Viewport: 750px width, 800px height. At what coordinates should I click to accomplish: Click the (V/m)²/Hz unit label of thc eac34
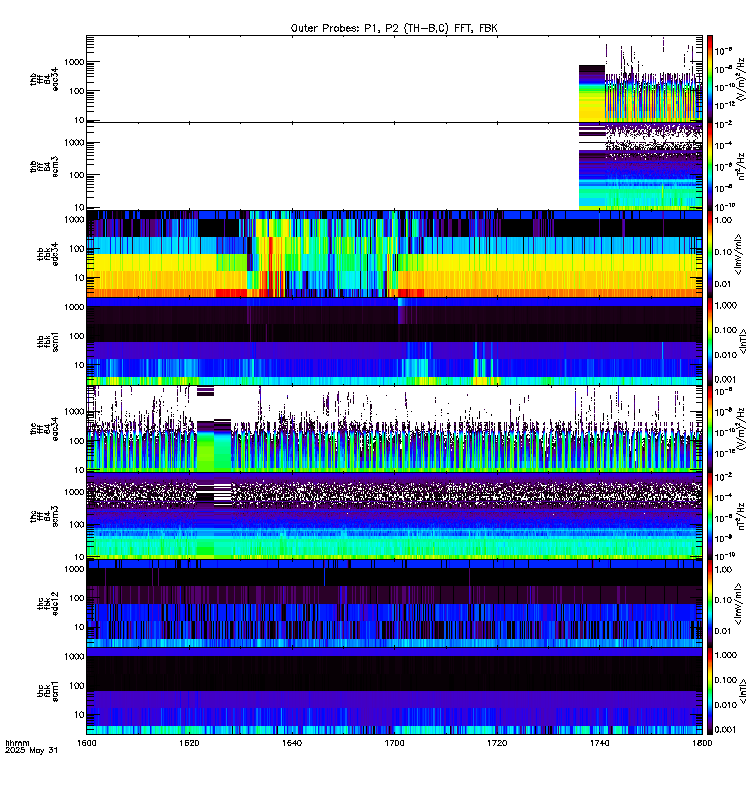741,431
